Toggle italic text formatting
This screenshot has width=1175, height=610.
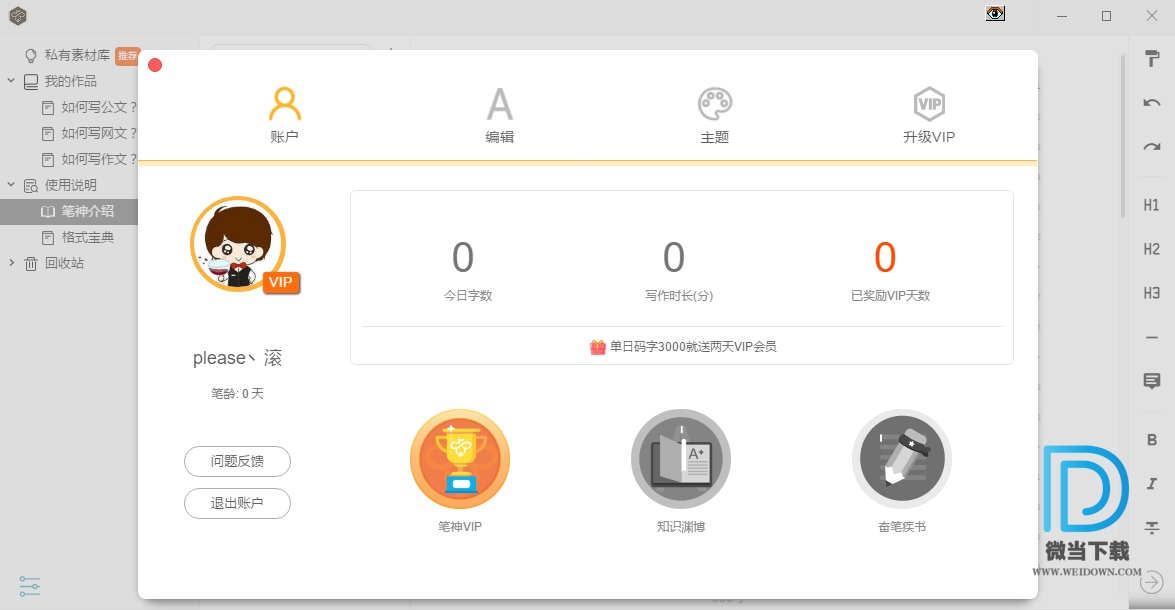coord(1152,484)
